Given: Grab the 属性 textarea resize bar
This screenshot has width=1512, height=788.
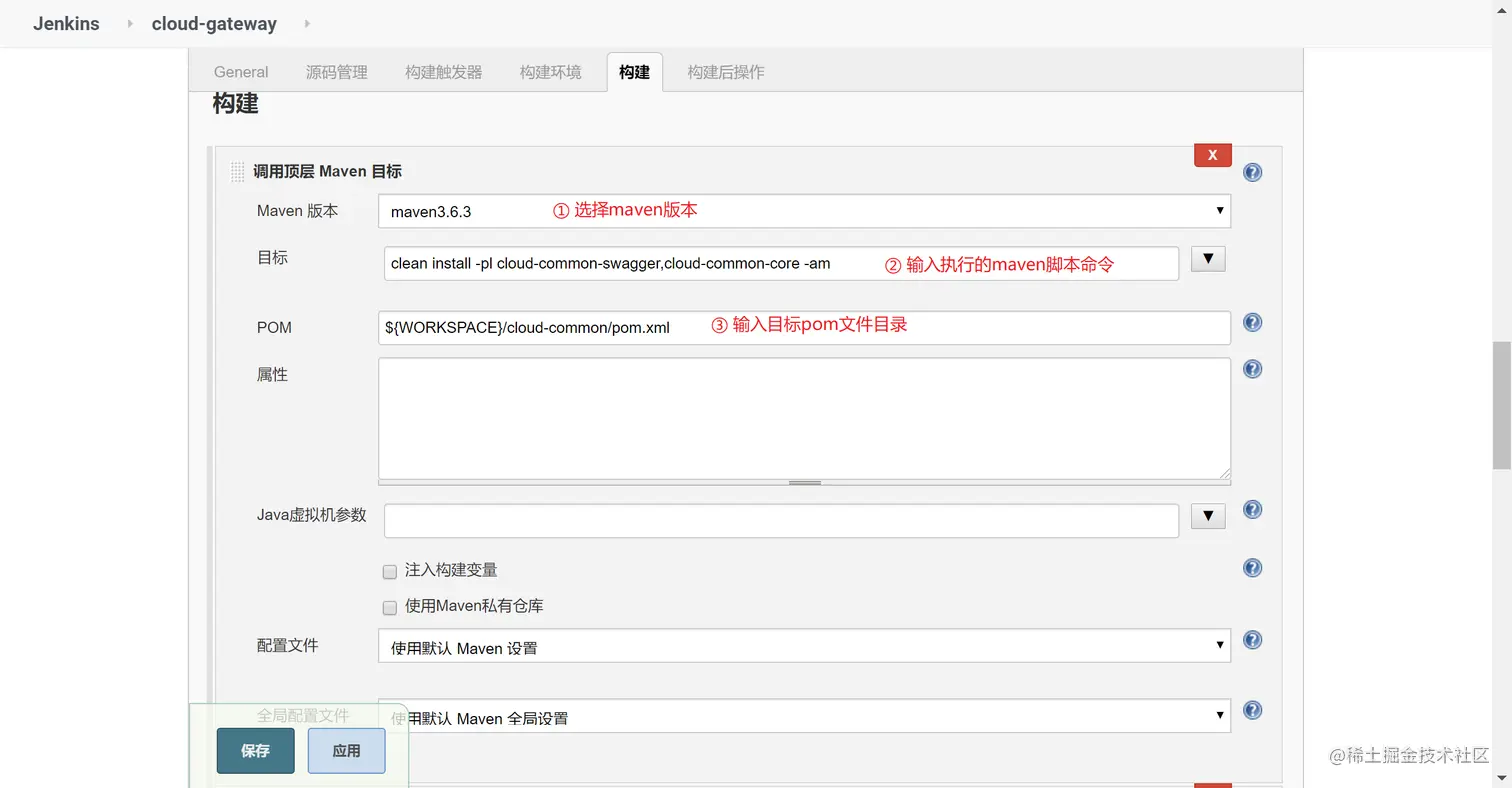Looking at the screenshot, I should (x=804, y=483).
